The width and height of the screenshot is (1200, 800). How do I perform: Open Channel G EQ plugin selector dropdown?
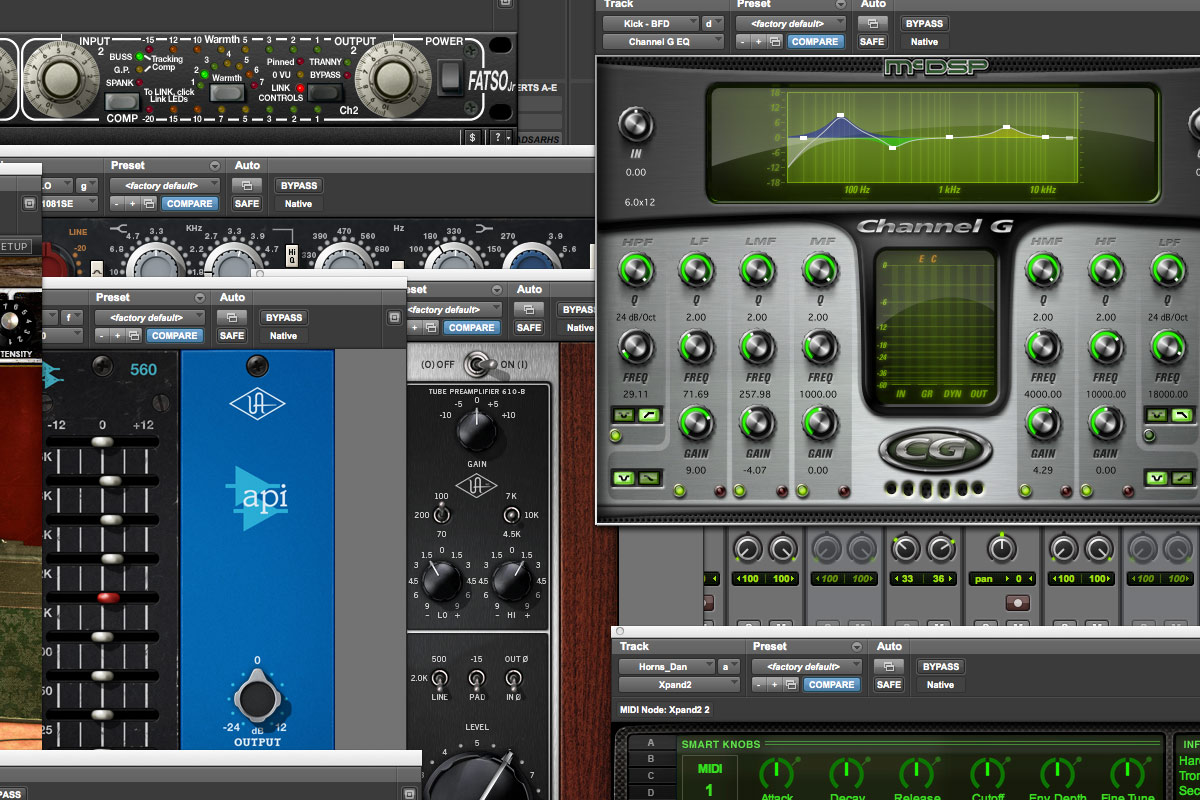pyautogui.click(x=662, y=42)
